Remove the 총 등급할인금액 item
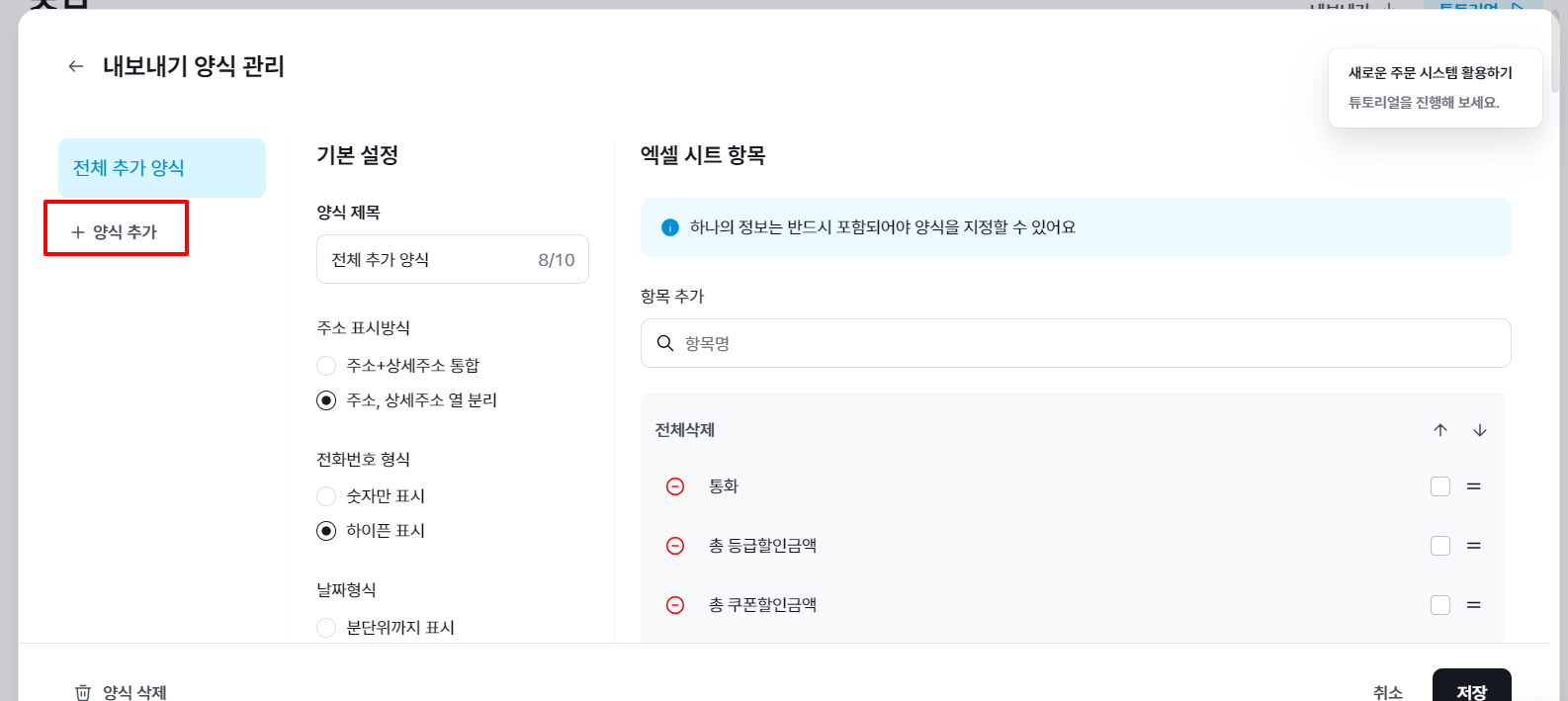 (675, 546)
